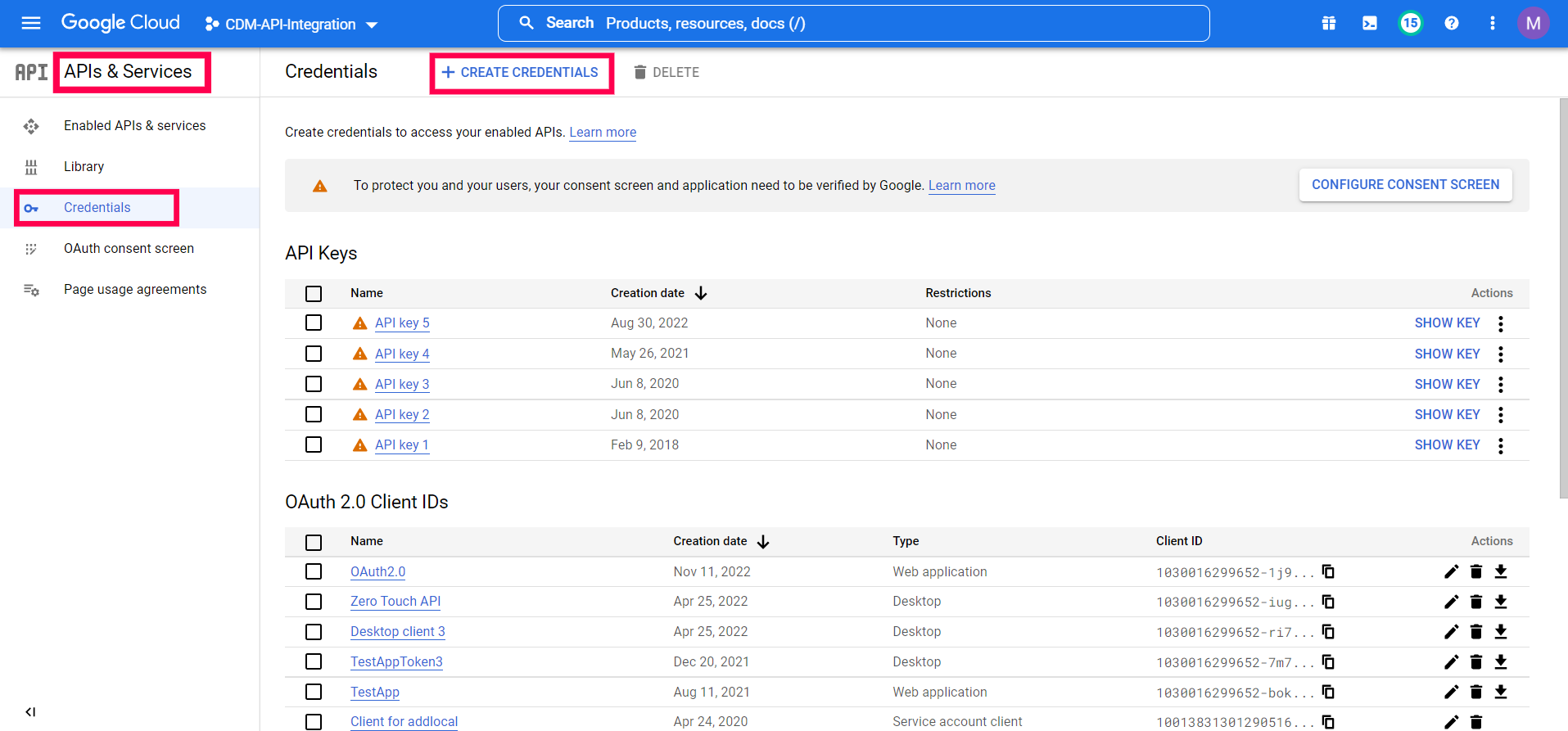Copy the TestAppToken3 client ID
Screen dimensions: 1568x731
coord(1328,661)
